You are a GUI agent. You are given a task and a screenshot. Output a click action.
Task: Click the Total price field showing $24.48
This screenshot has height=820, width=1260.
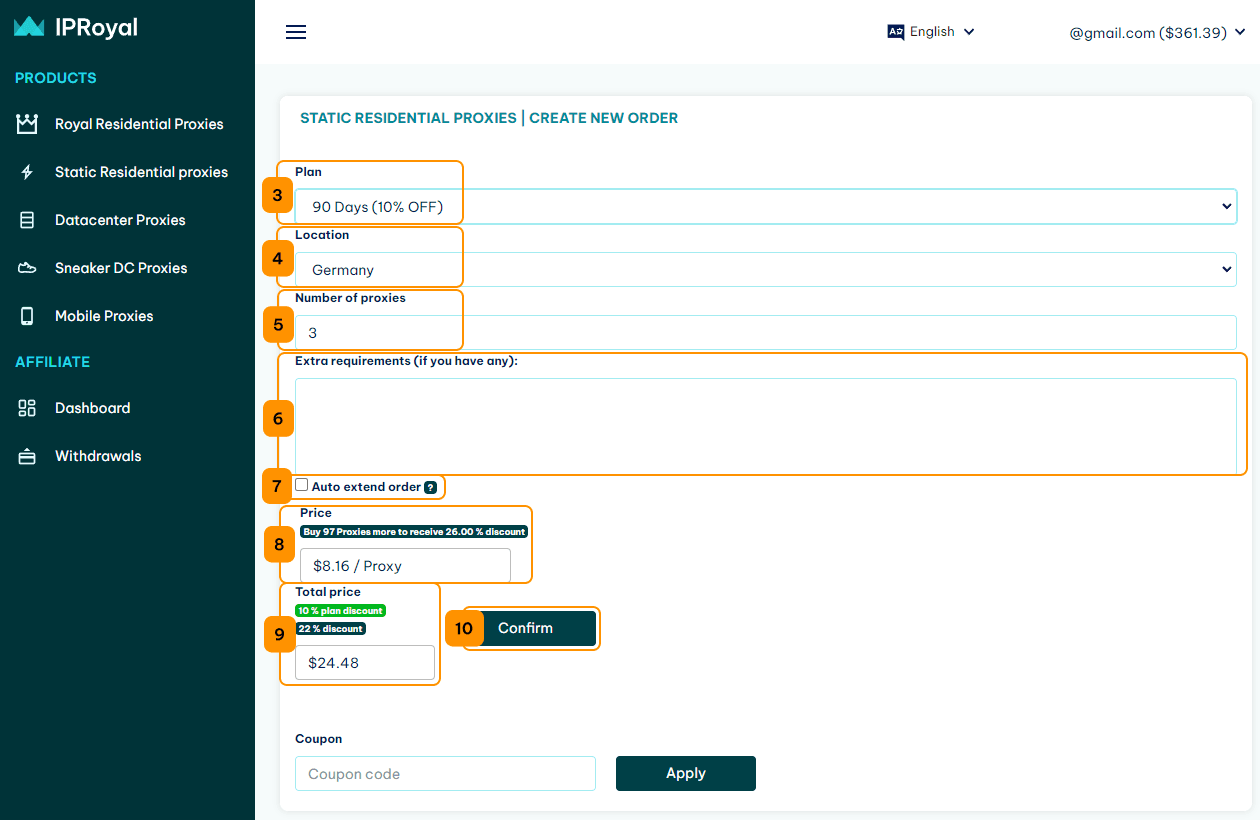[x=365, y=662]
